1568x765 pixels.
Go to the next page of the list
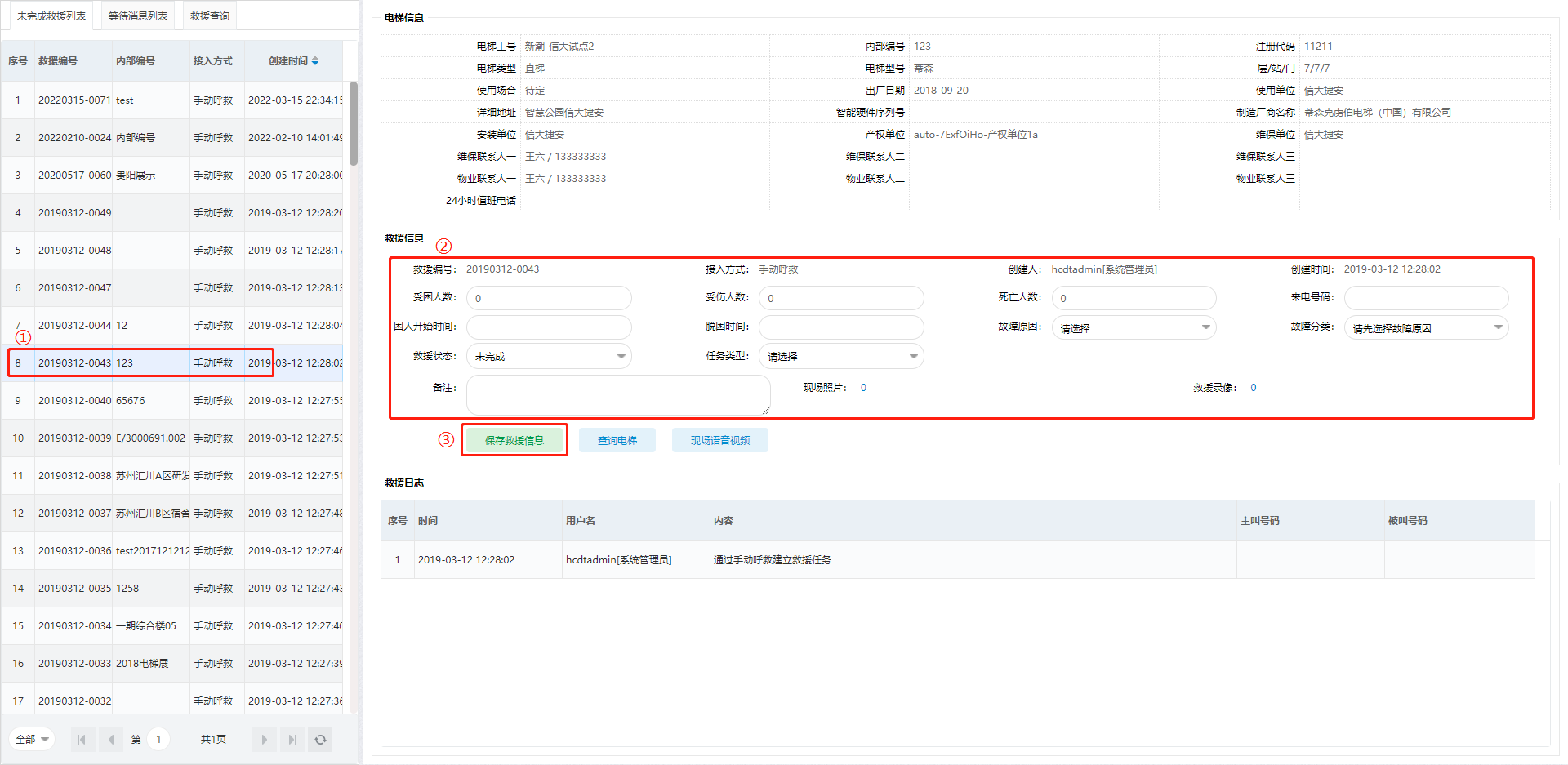[x=264, y=740]
